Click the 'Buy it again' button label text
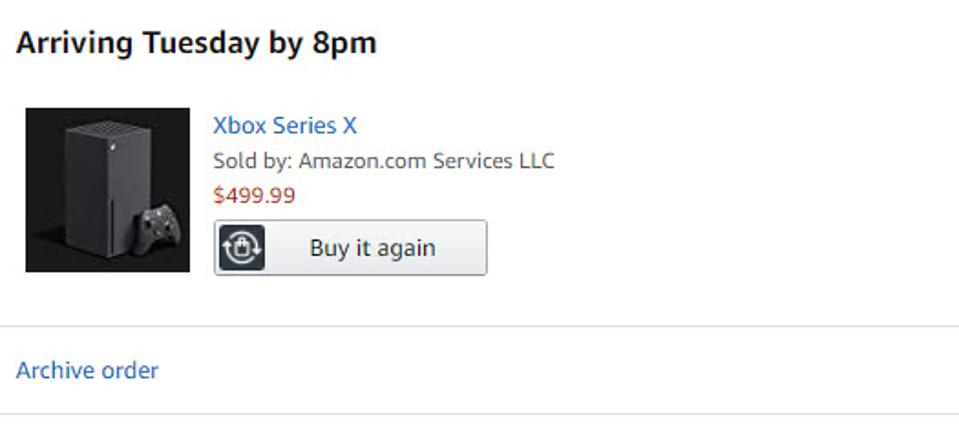Viewport: 959px width, 424px height. (x=372, y=248)
